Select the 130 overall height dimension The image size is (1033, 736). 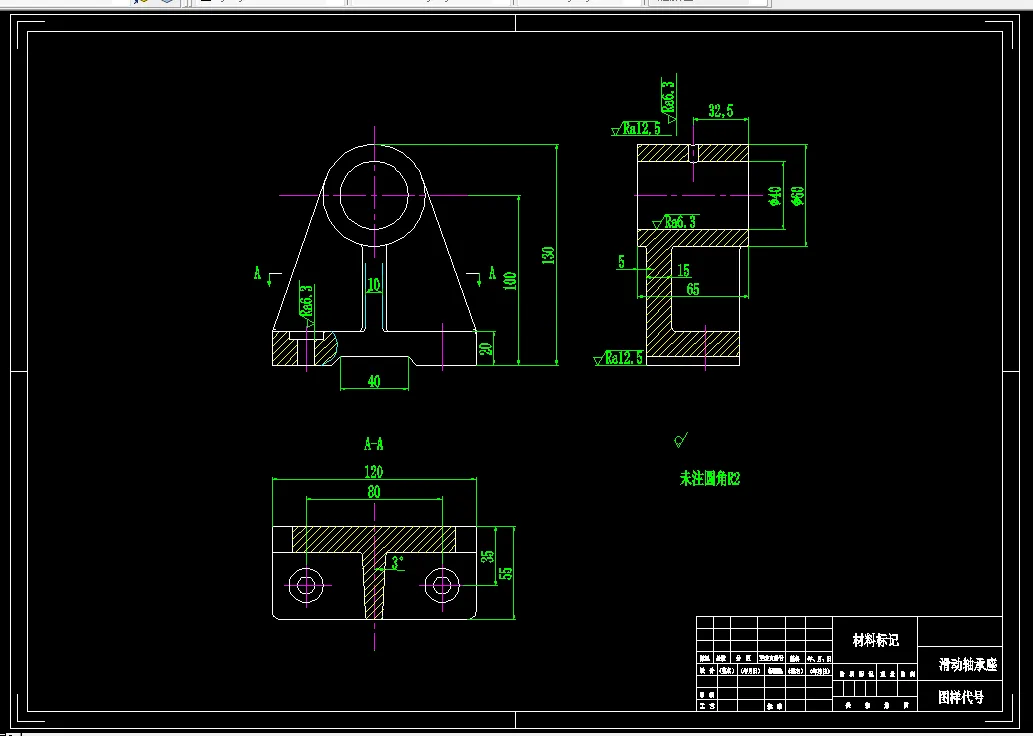click(x=548, y=255)
